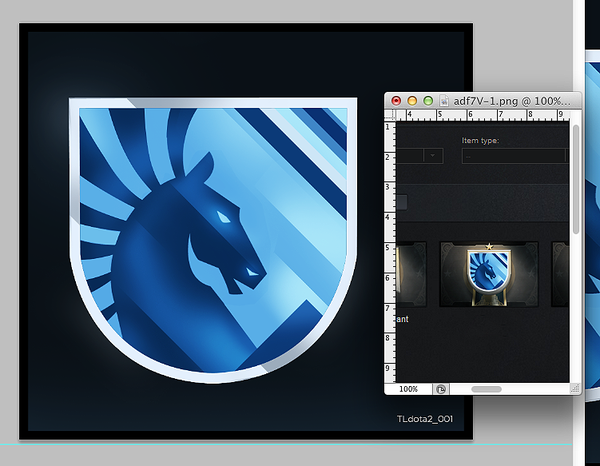Click the ruler origin corner box
Screen dimensions: 600x466
coord(390,115)
